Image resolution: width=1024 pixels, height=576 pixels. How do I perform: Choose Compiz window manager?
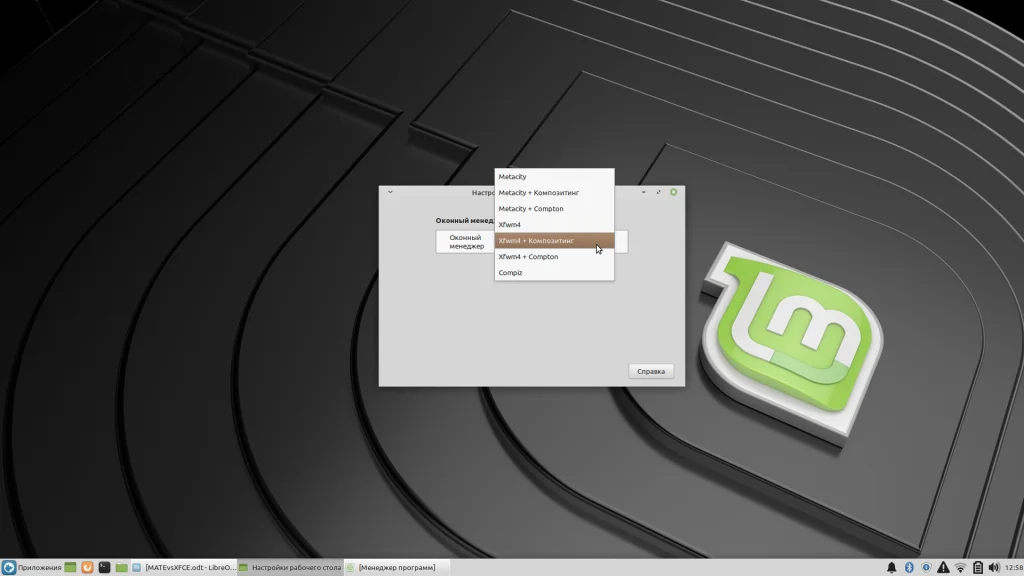[x=554, y=273]
